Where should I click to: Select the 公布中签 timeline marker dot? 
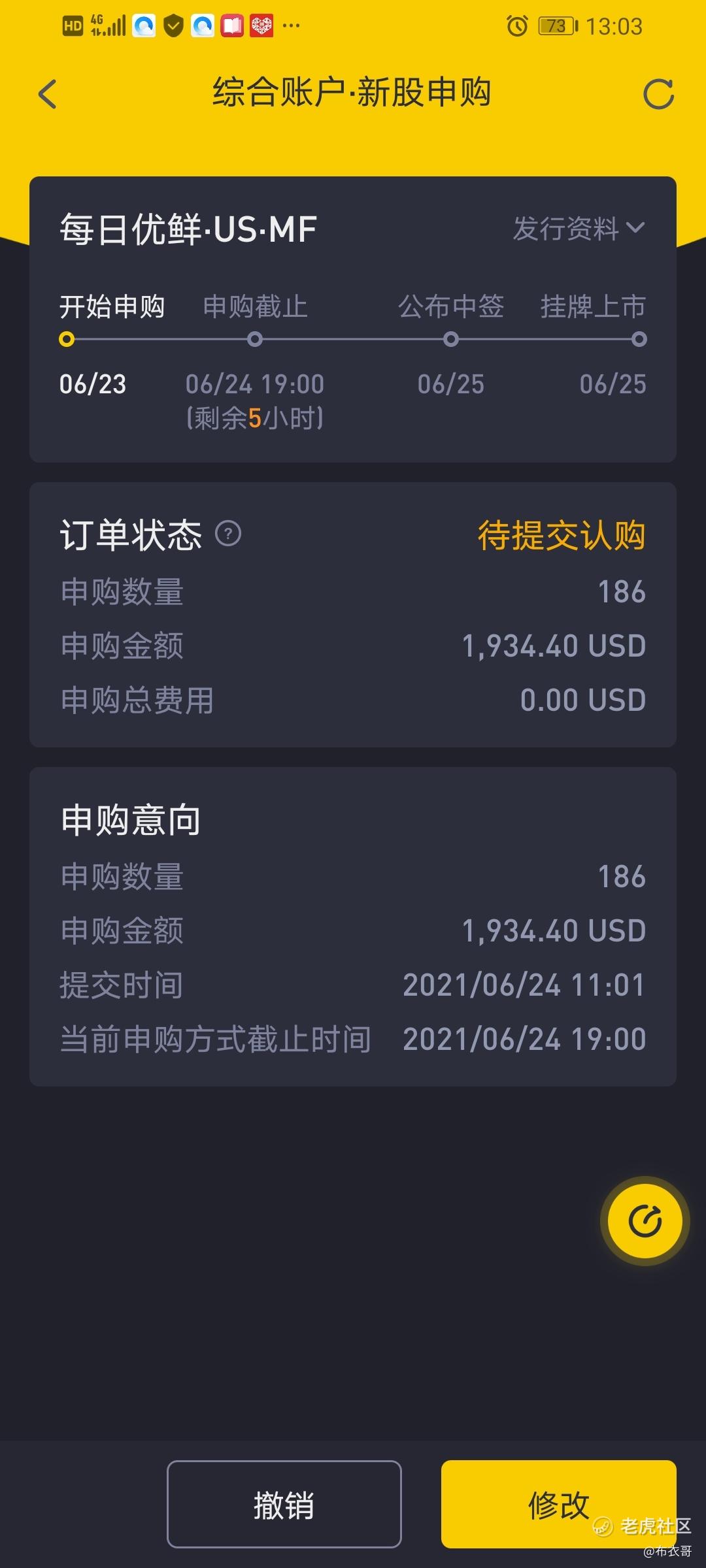point(451,339)
